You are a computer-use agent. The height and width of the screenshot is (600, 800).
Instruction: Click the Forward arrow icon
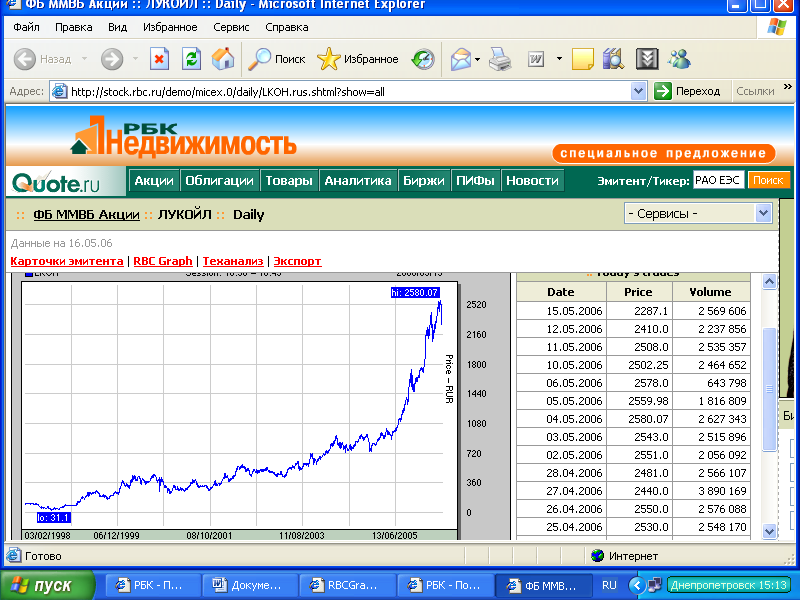[112, 59]
